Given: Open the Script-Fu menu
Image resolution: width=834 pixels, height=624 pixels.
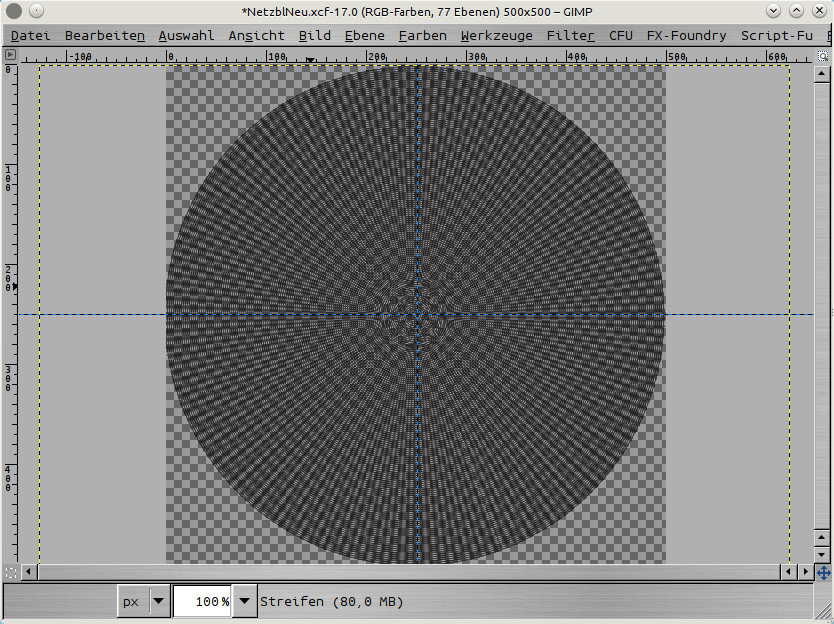Looking at the screenshot, I should (776, 35).
